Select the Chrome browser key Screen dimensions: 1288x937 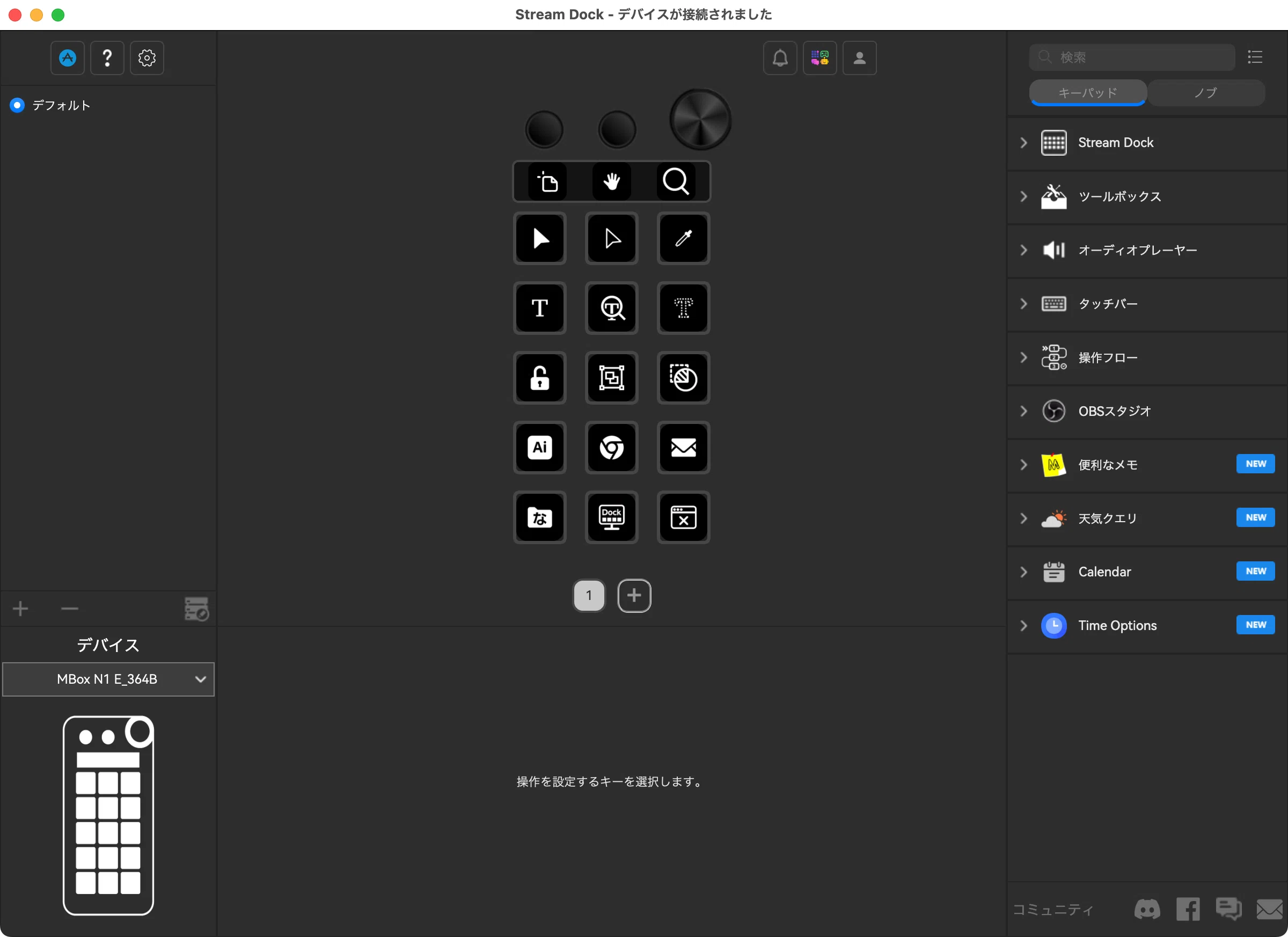(x=612, y=448)
